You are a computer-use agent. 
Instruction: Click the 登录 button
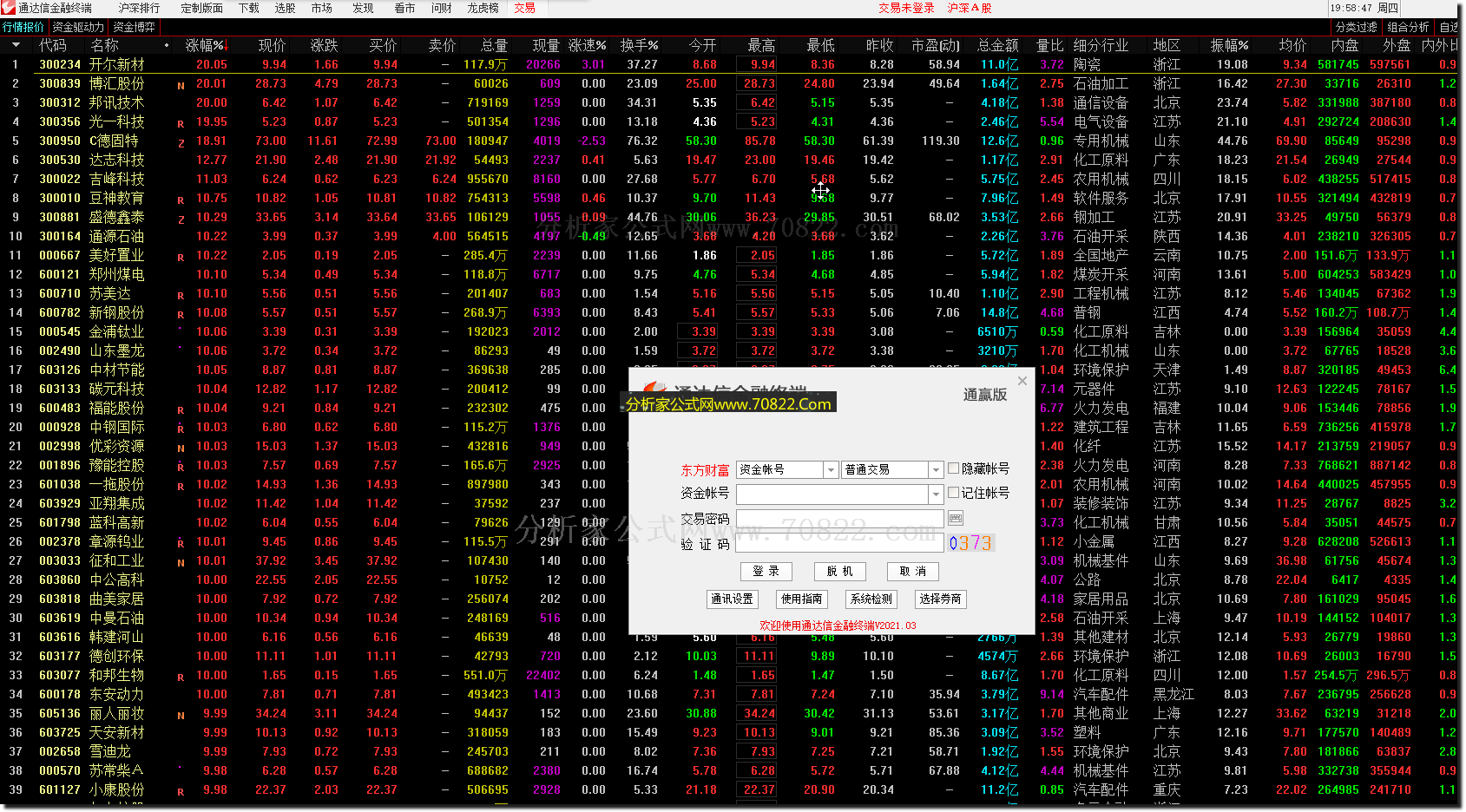coord(766,571)
